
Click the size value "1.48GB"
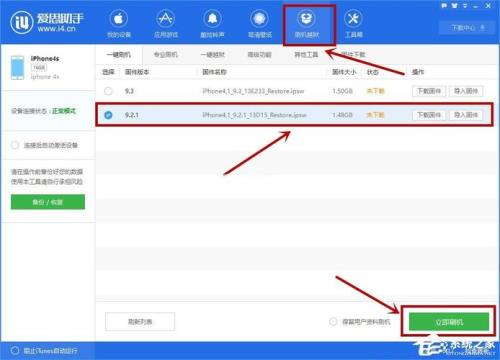tap(342, 115)
